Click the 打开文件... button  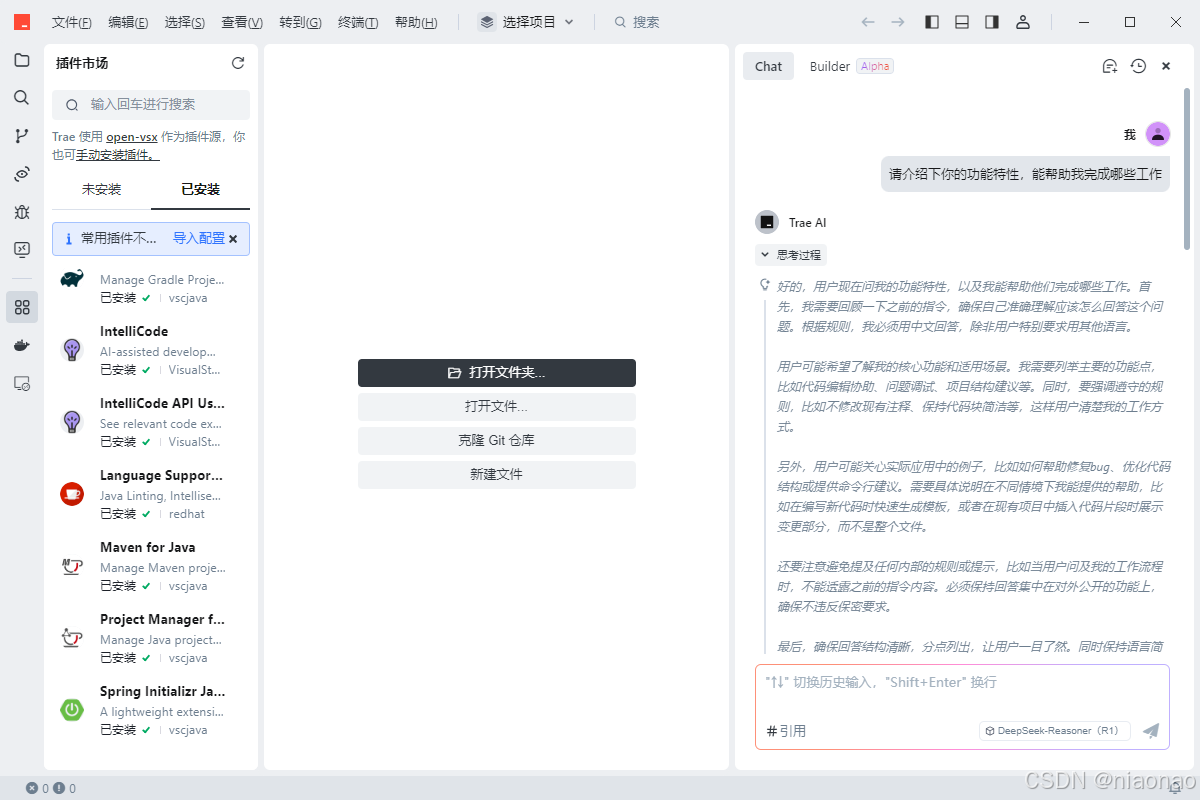[x=497, y=406]
